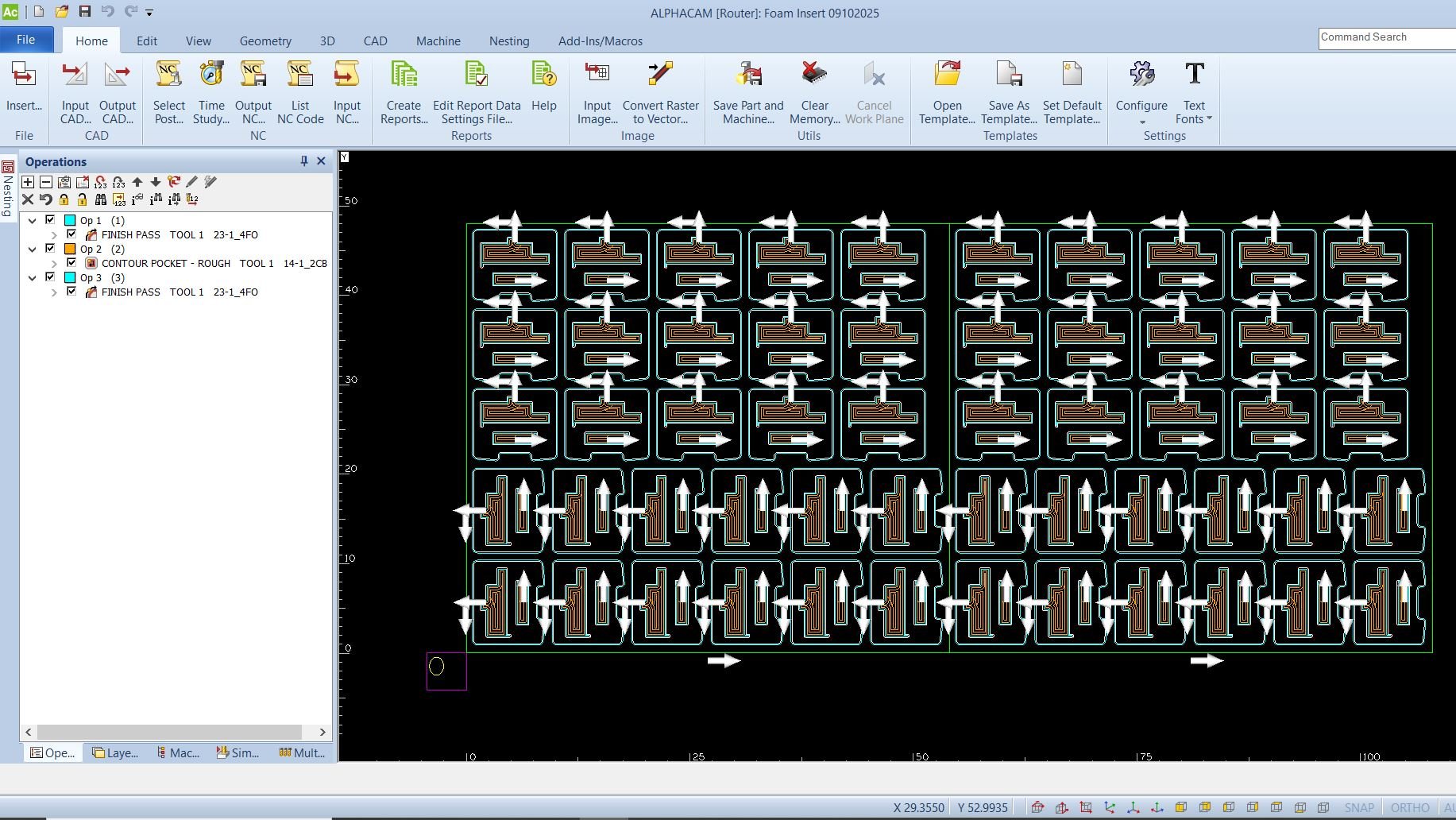
Task: Open the Layers panel tab
Action: [115, 752]
